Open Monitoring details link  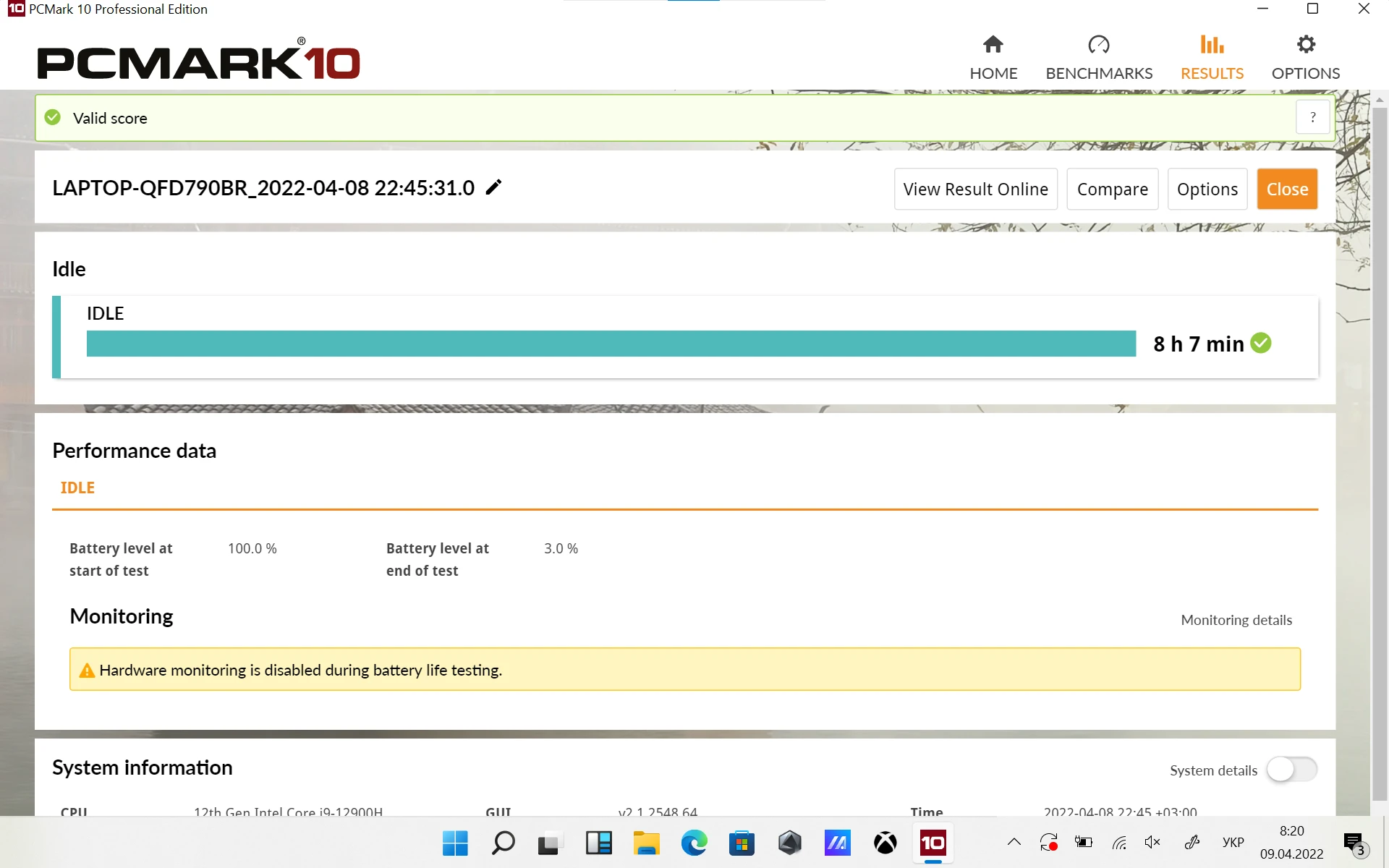click(x=1236, y=620)
